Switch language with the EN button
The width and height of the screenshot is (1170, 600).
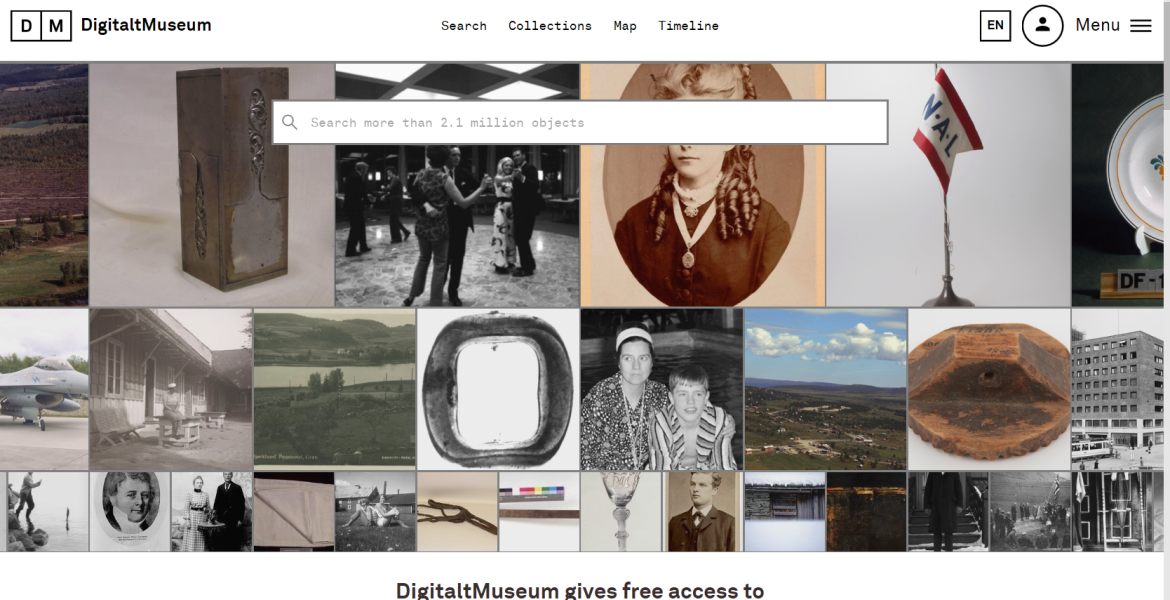pyautogui.click(x=995, y=26)
